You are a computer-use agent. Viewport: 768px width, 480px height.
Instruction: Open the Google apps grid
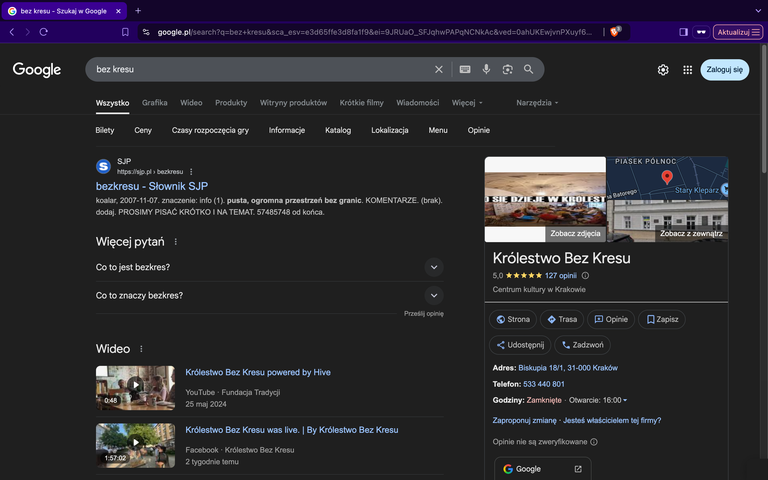pos(687,70)
